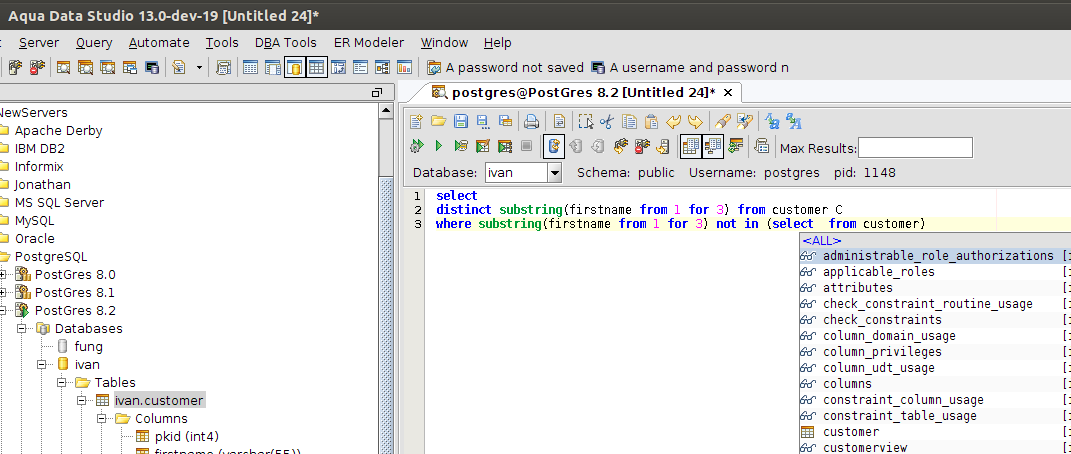1071x454 pixels.
Task: Toggle the auto-commit database button
Action: pos(554,145)
